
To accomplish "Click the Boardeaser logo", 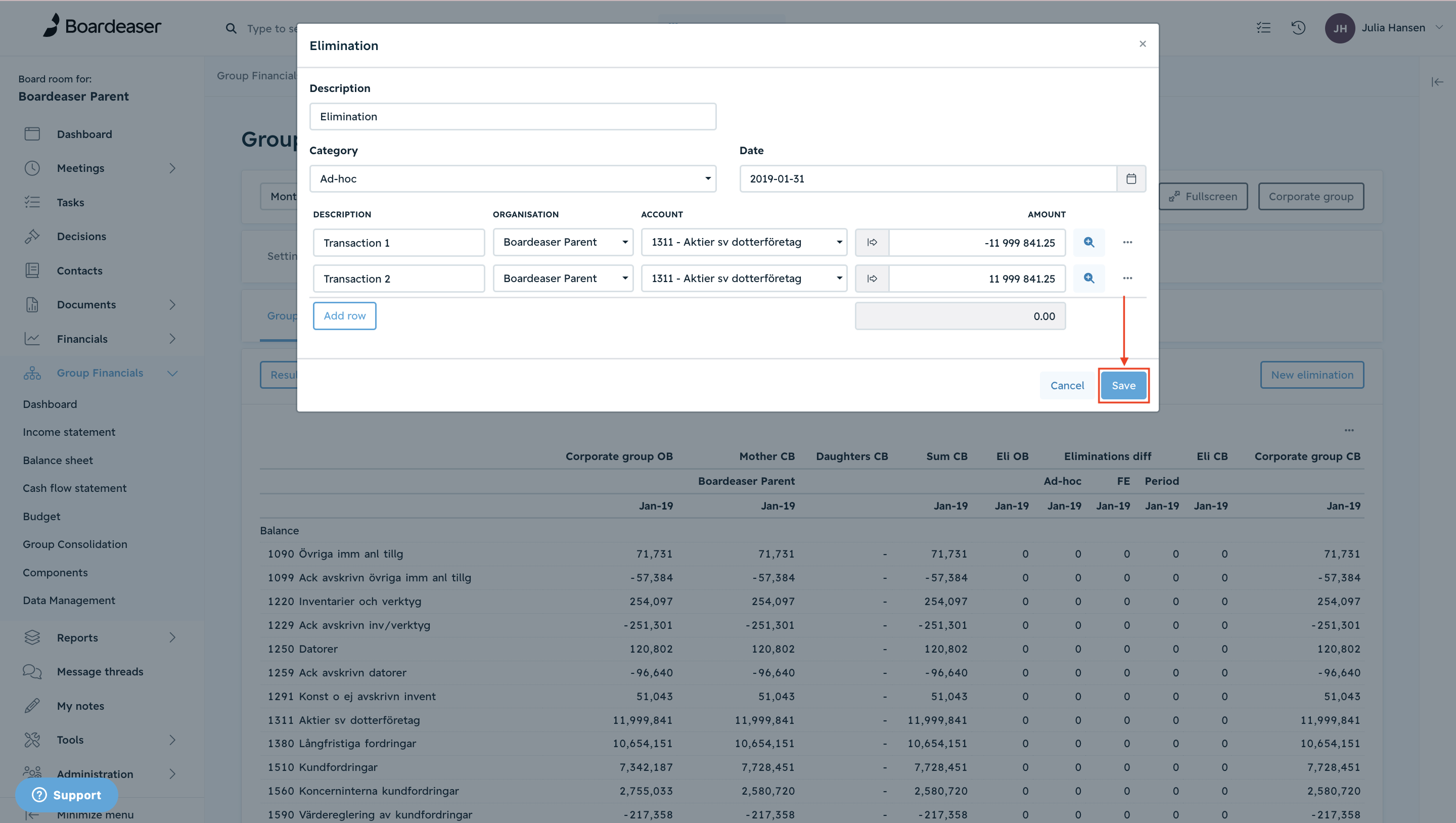I will click(x=102, y=26).
